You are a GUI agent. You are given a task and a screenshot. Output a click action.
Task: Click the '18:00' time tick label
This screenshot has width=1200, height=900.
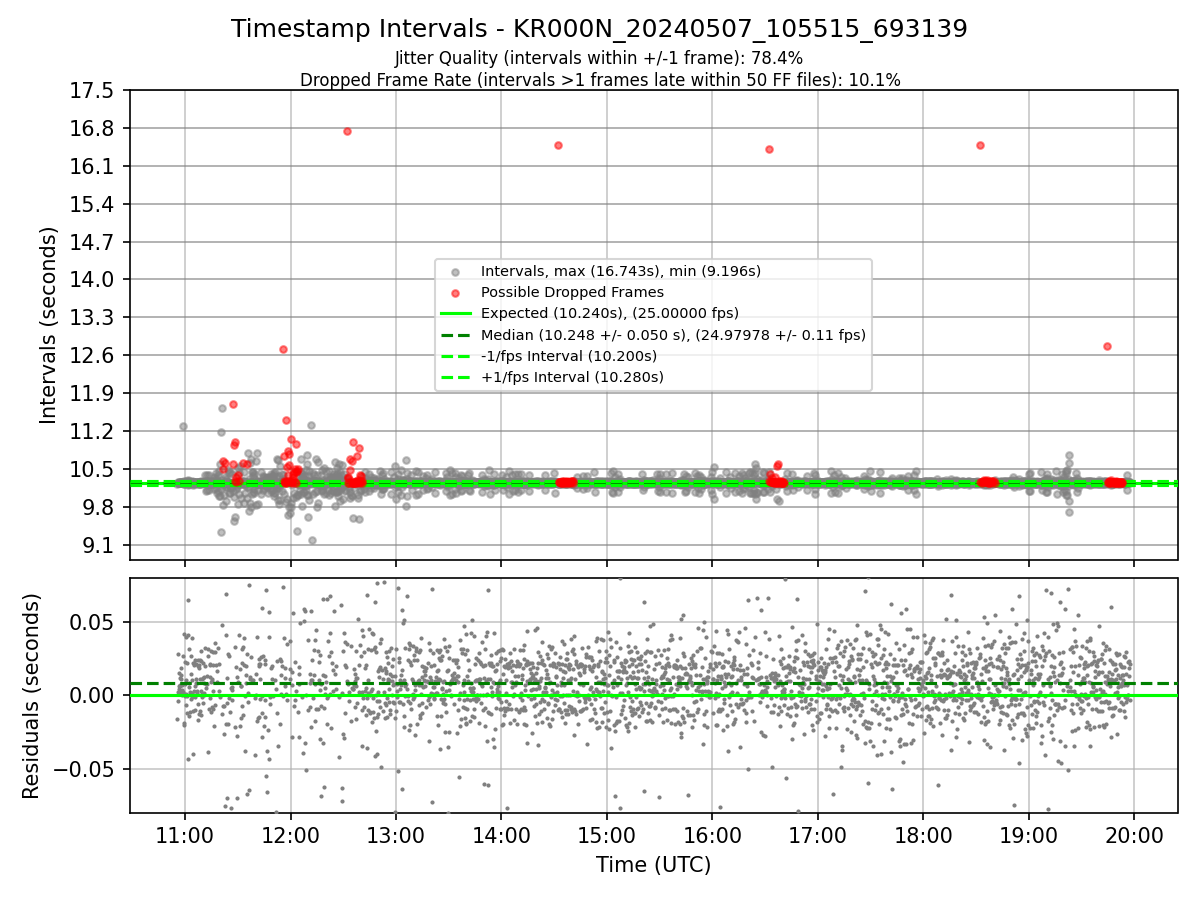(x=923, y=836)
